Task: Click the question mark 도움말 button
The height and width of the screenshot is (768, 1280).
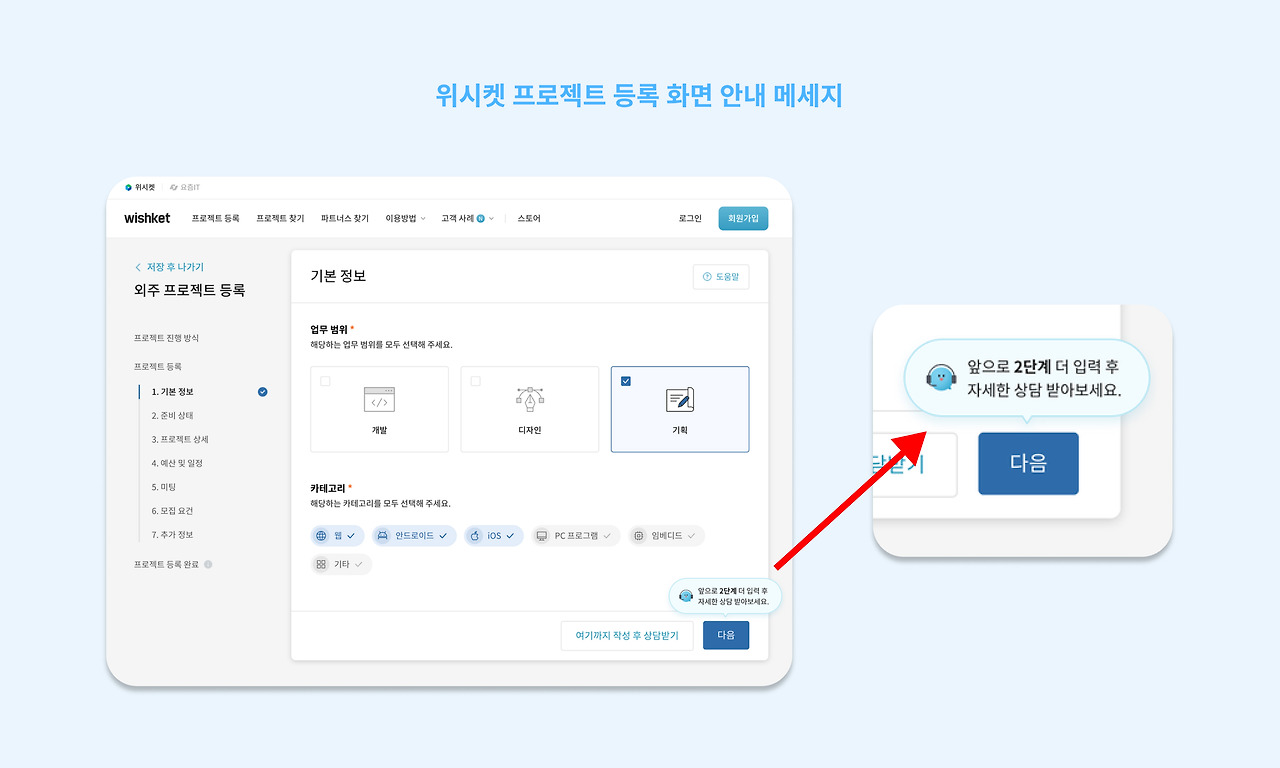Action: pos(721,277)
